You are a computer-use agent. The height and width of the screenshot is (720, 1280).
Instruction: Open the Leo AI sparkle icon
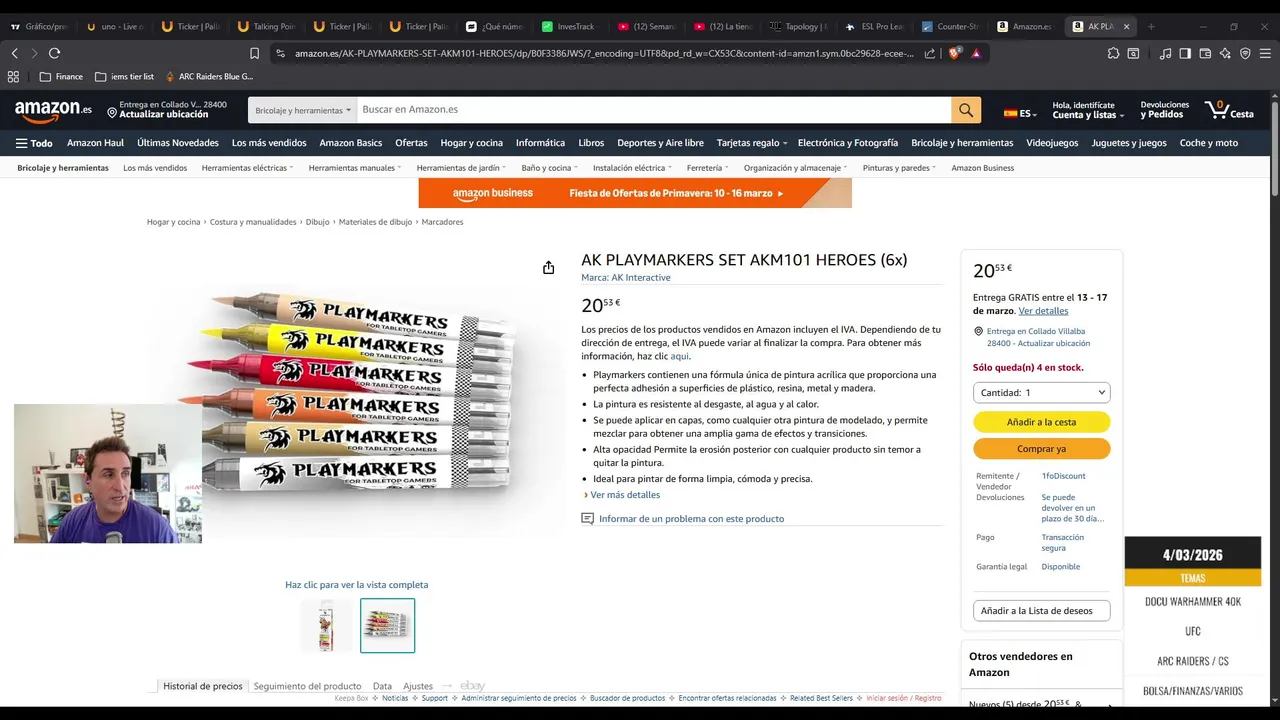(1225, 53)
